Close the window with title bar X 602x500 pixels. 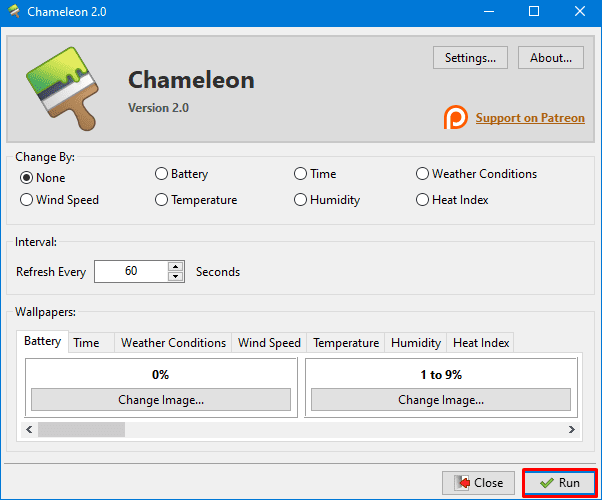pyautogui.click(x=580, y=12)
